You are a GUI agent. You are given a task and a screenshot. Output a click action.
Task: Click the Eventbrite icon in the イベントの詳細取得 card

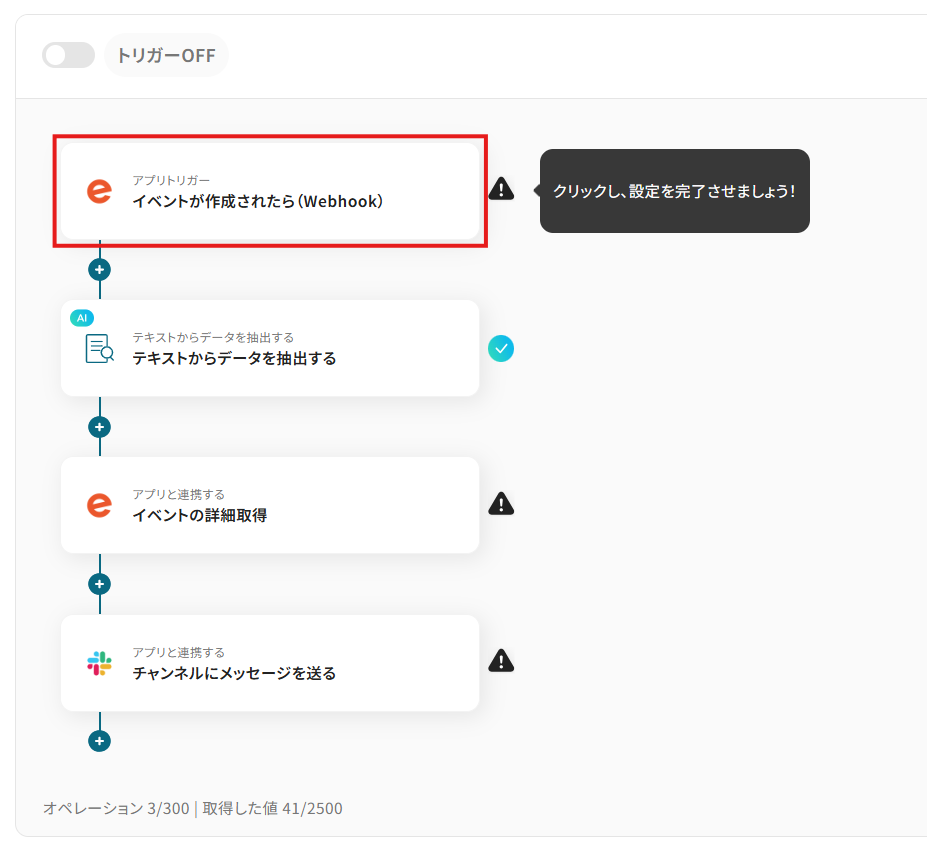(x=99, y=505)
